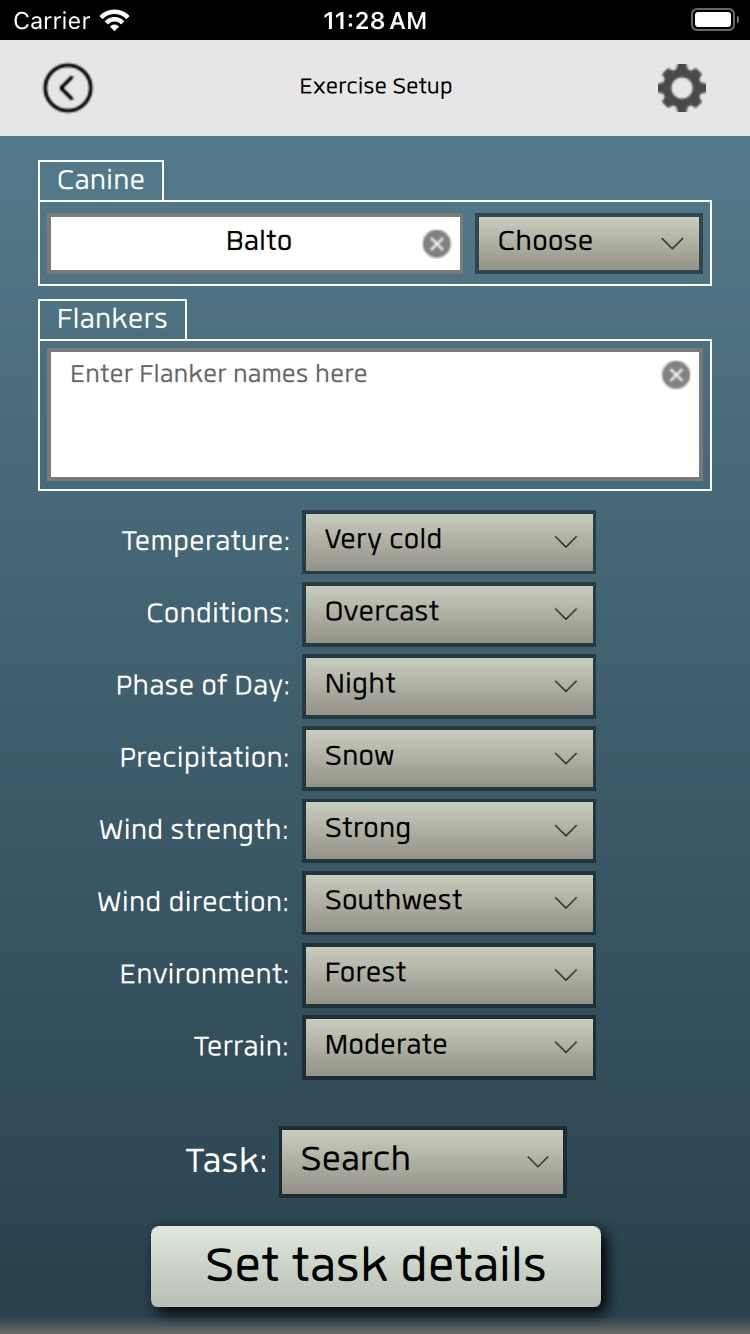Viewport: 750px width, 1334px height.
Task: Open the Wind strength dropdown
Action: [449, 829]
